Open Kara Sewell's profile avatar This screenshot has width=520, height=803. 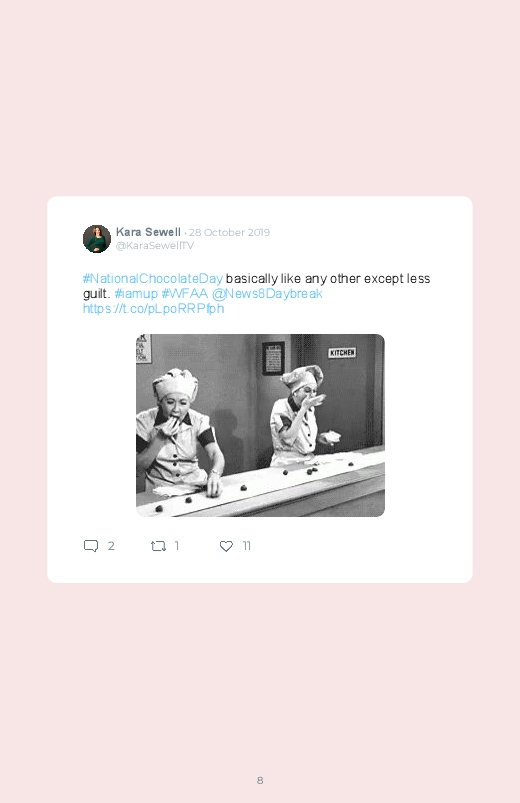[x=97, y=239]
